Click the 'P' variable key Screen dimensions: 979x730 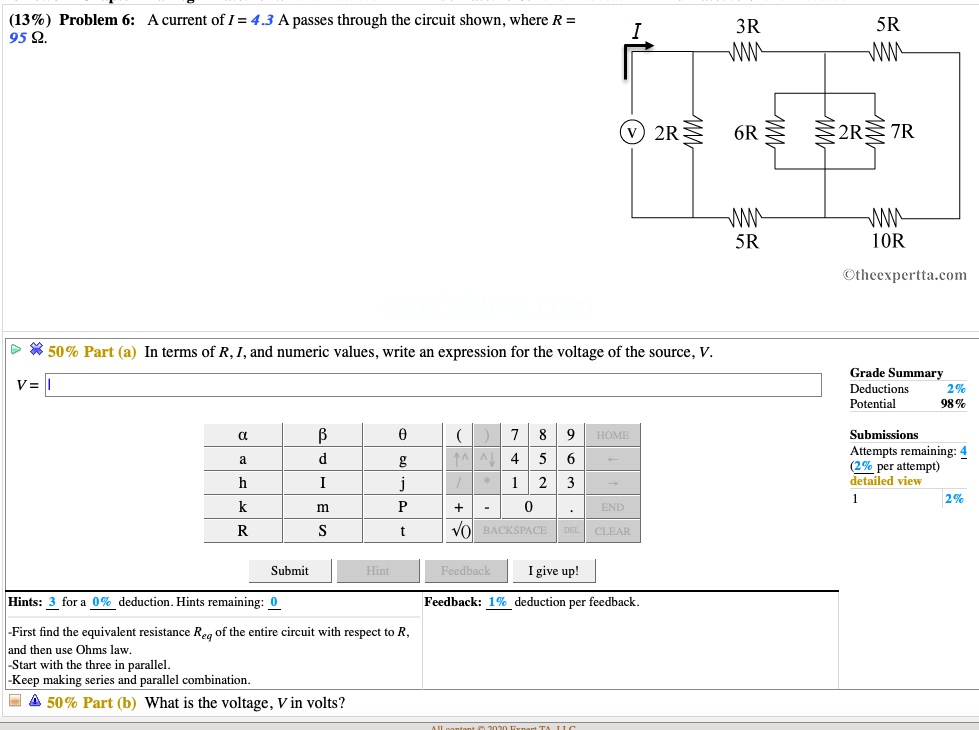(403, 507)
